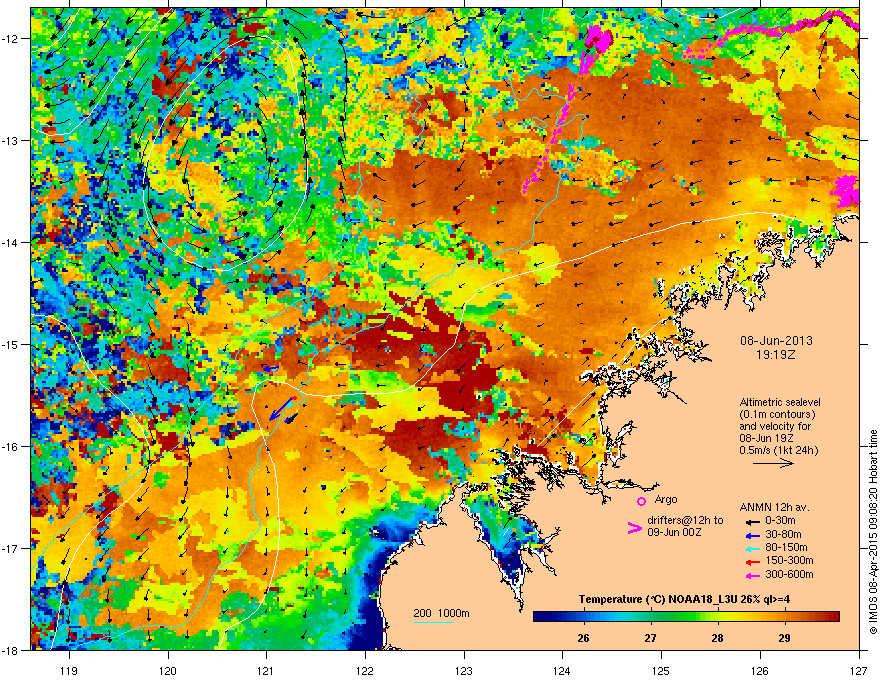
Task: Click latitude axis label -15
Action: point(11,344)
